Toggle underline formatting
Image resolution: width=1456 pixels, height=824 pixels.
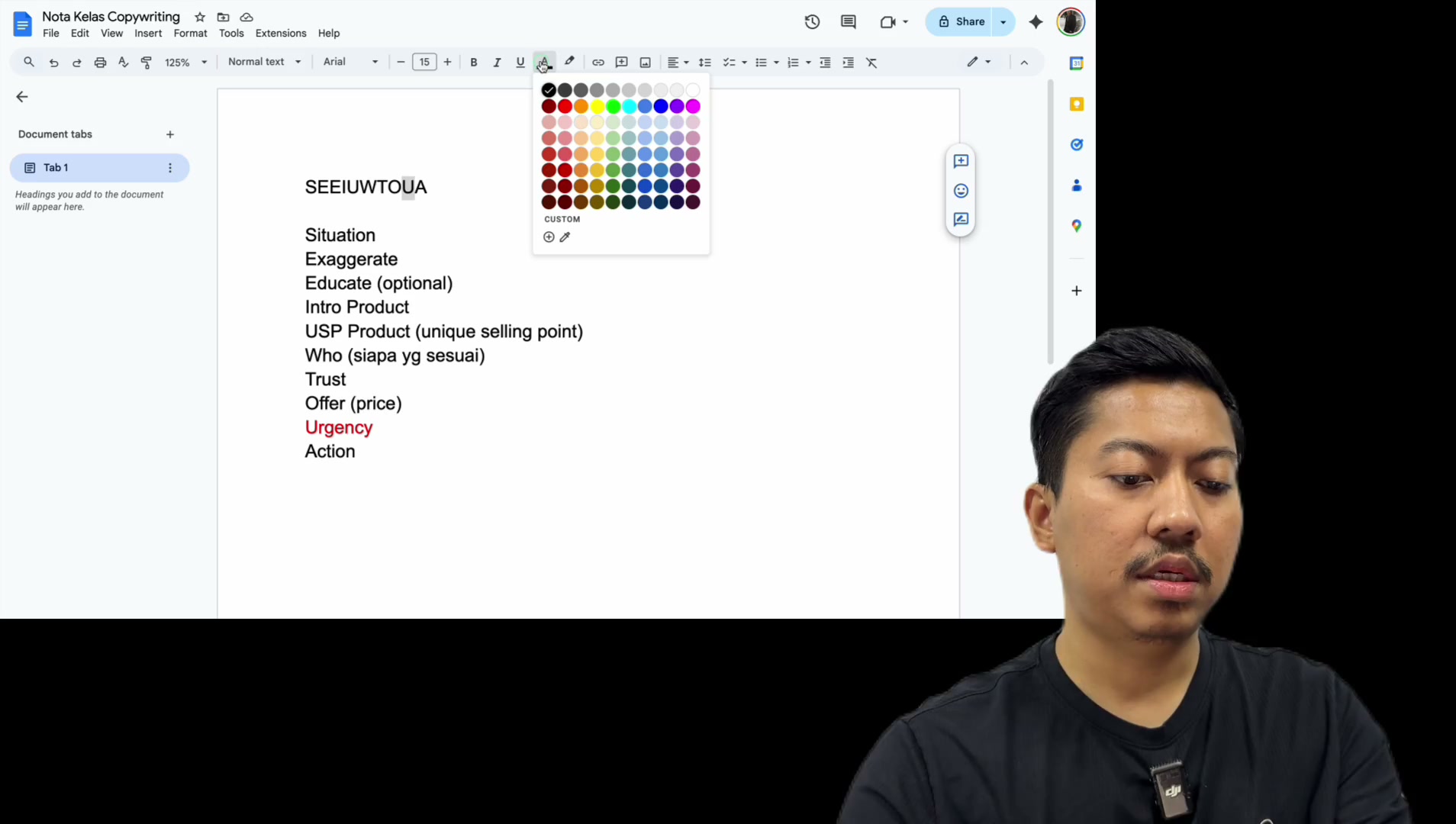click(x=520, y=63)
